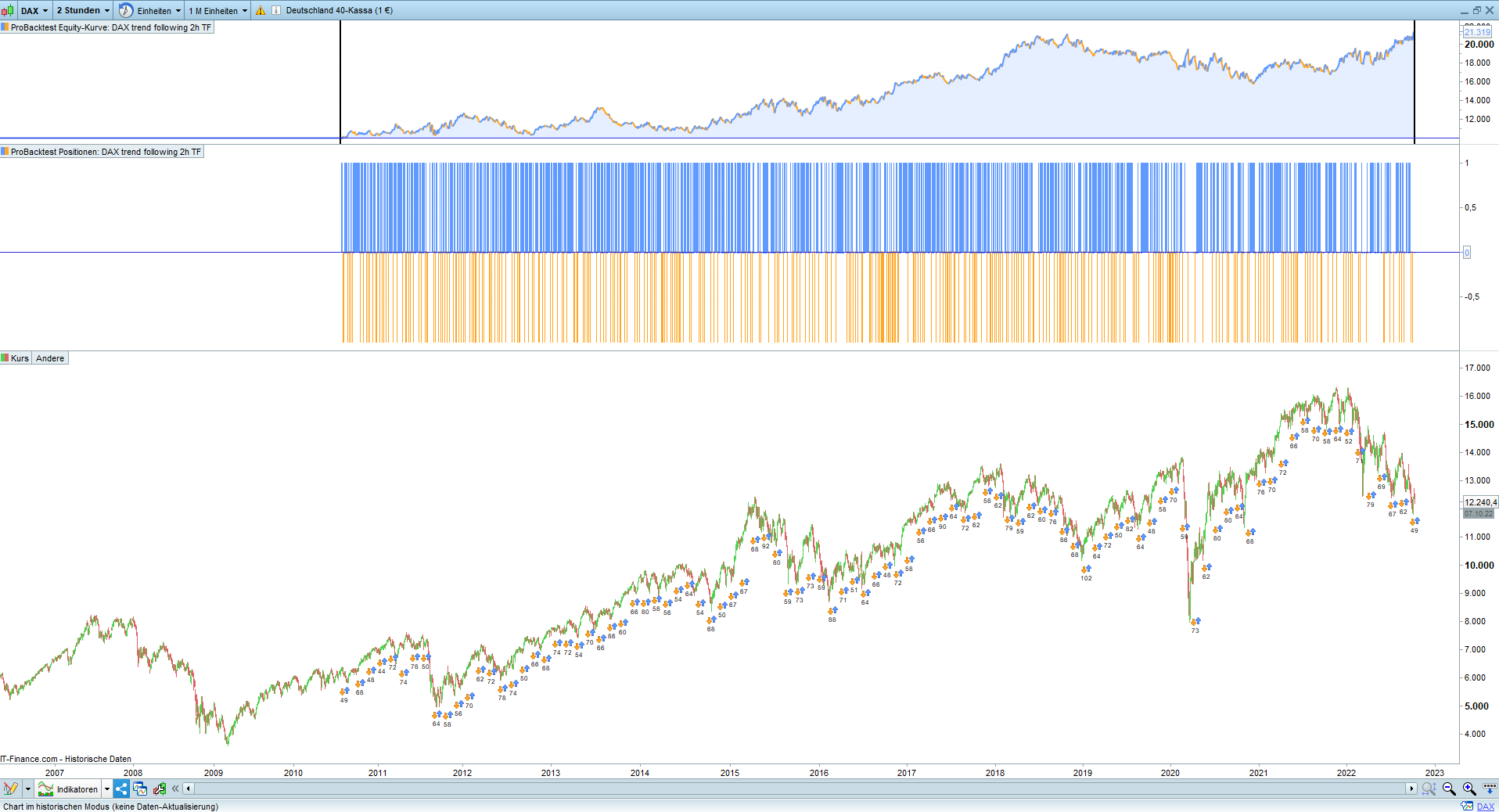
Task: Click the equity value label 21.319
Action: coord(1477,32)
